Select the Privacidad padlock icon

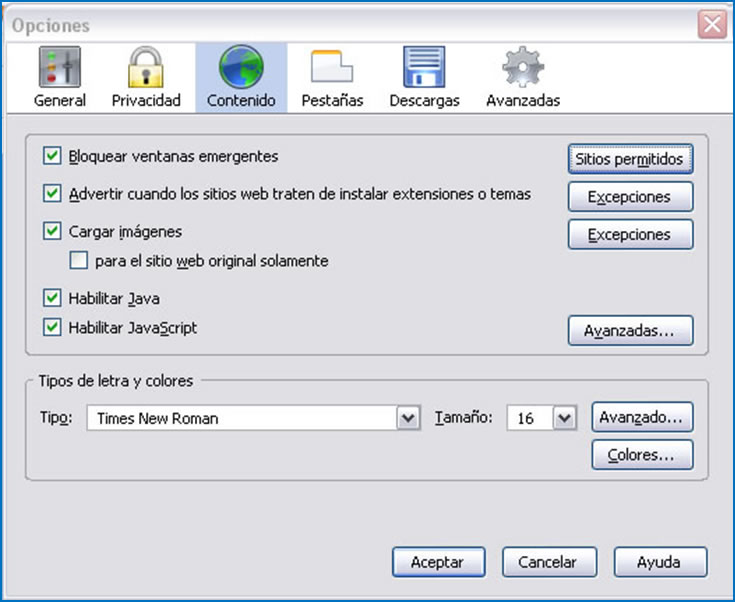[146, 68]
